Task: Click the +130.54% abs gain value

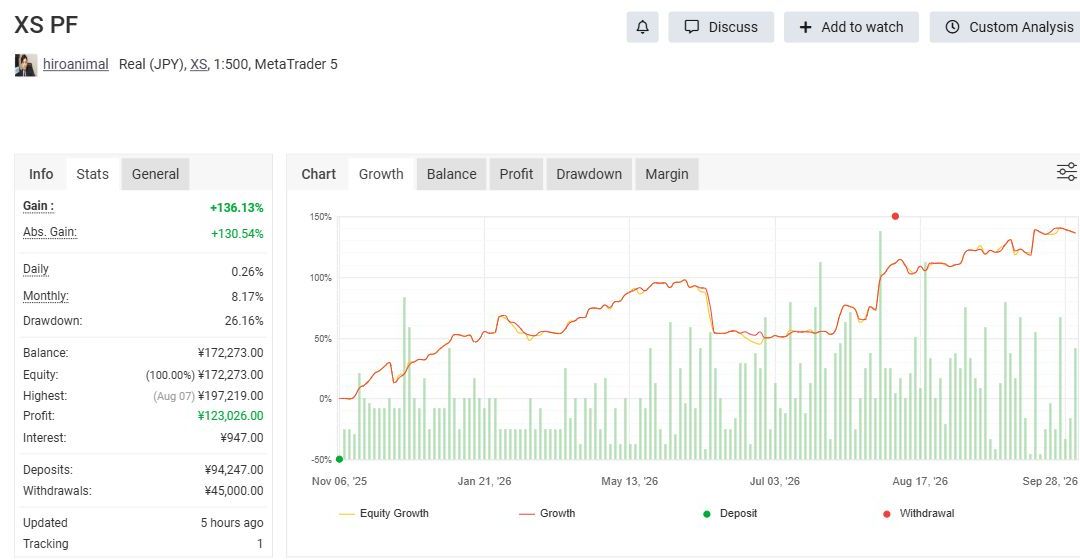Action: click(237, 234)
